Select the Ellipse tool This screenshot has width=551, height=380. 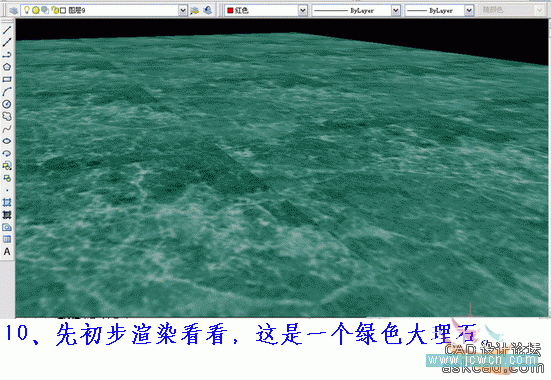tap(7, 141)
